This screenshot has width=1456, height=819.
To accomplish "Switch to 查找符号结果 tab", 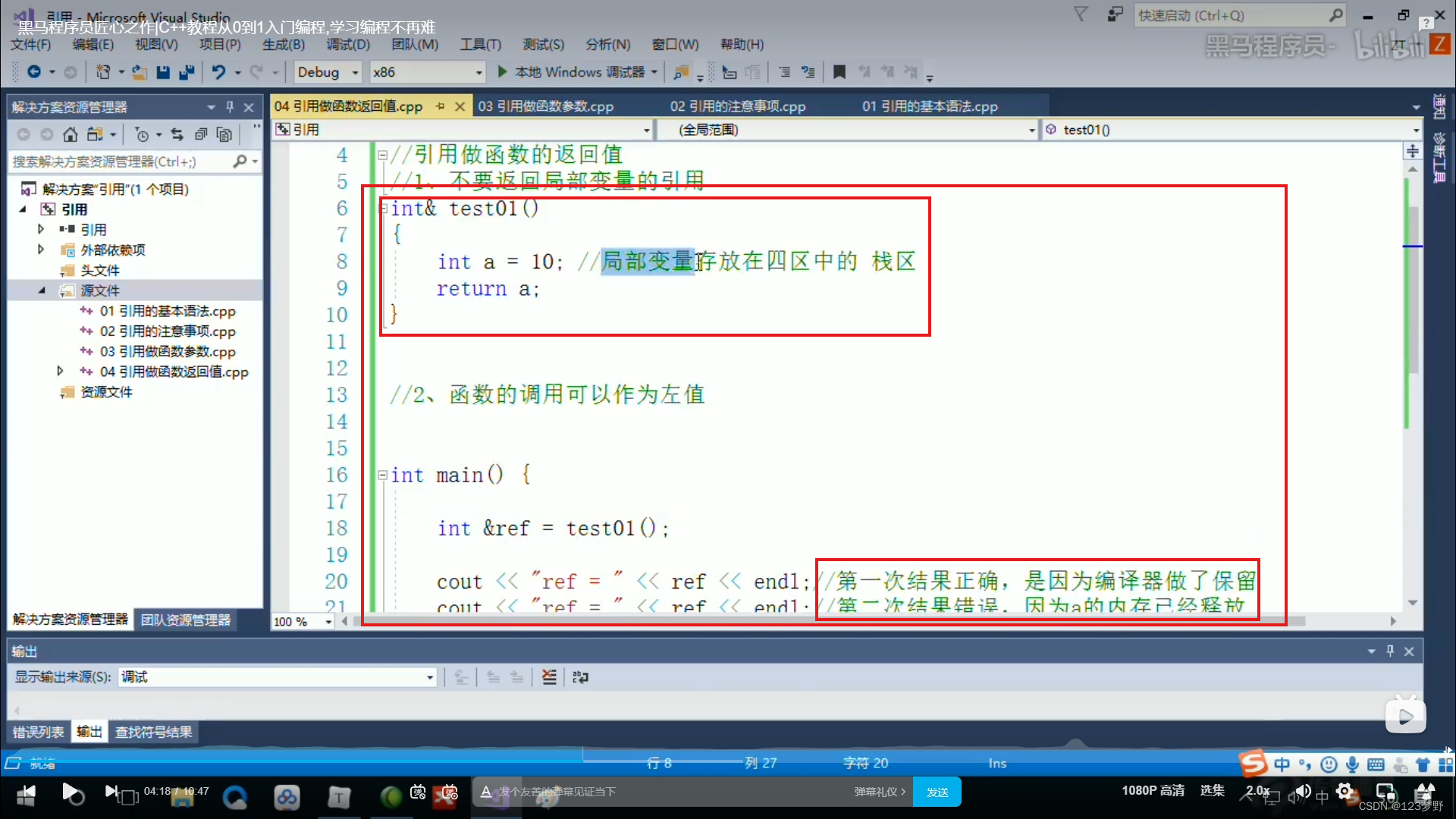I will 153,732.
